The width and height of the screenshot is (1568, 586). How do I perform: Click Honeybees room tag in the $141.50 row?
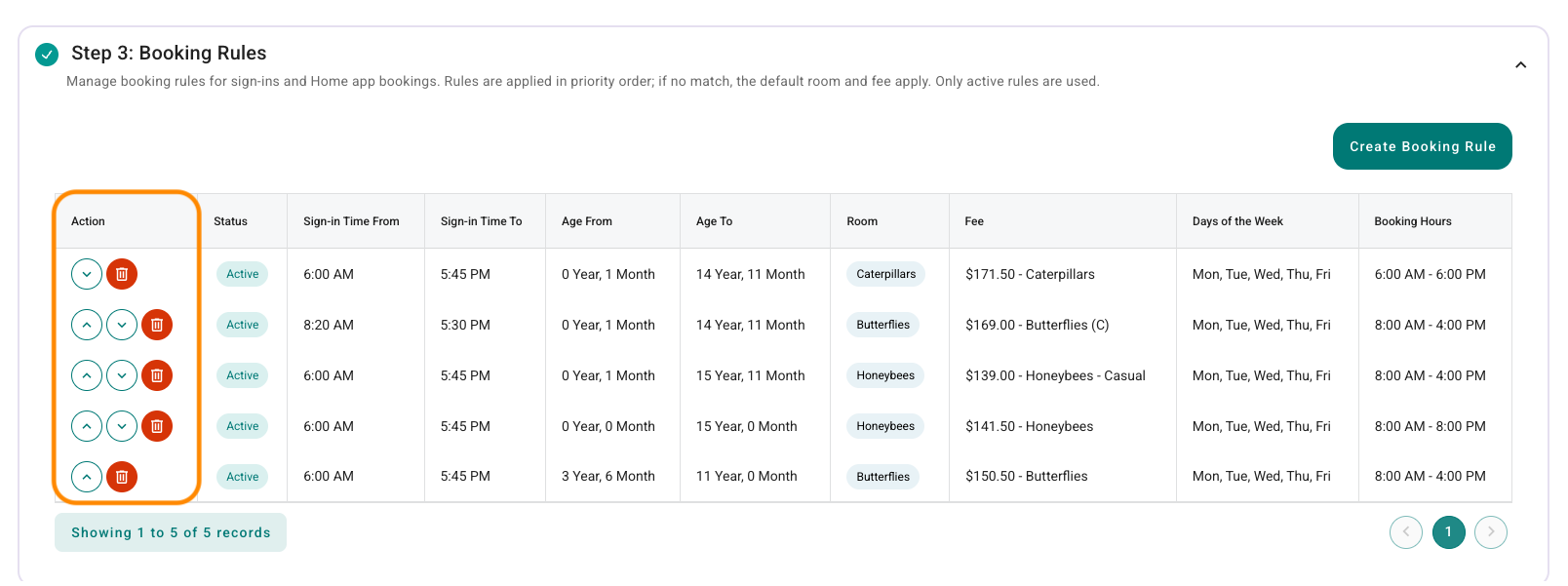pos(885,426)
